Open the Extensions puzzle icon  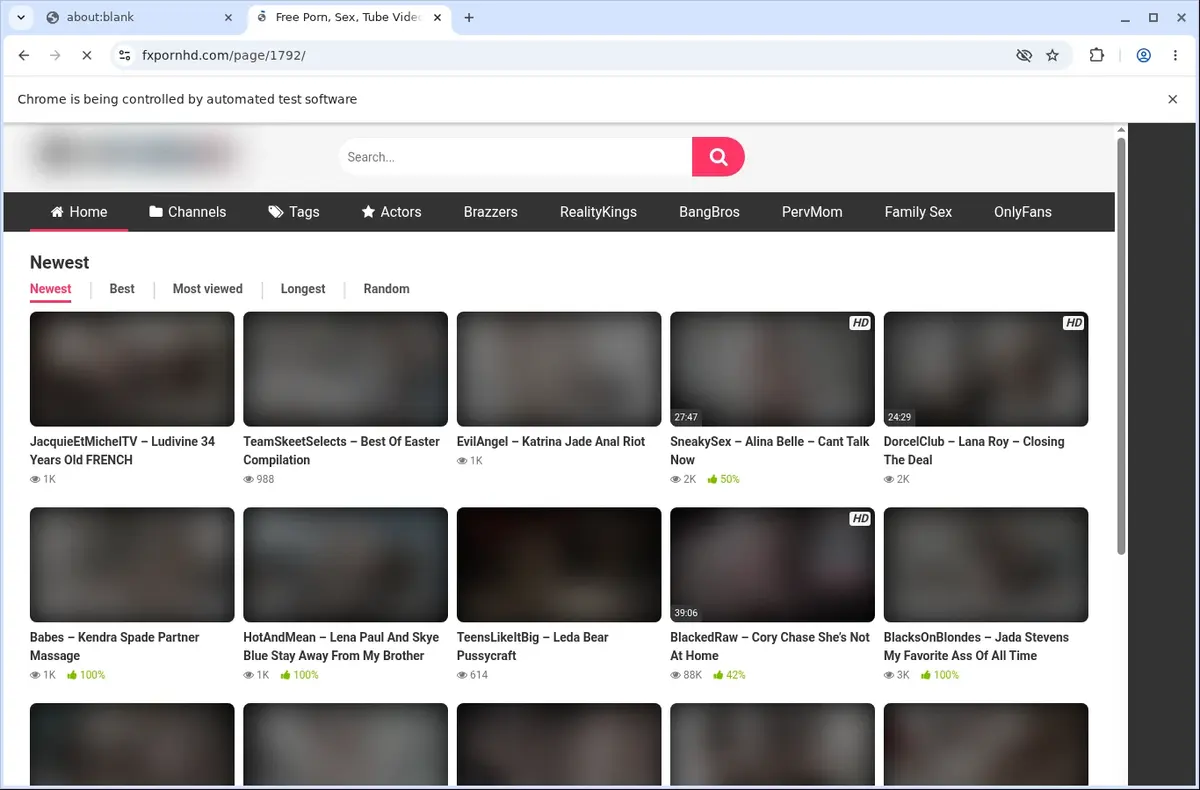1097,56
